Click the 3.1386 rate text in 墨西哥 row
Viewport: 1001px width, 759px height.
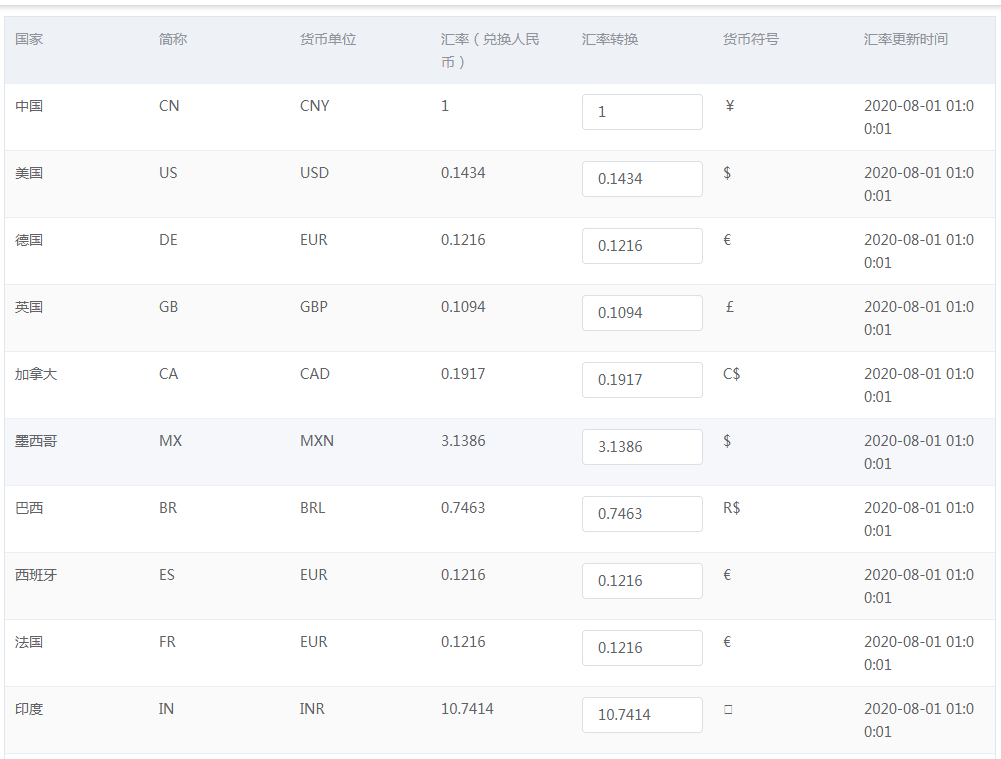click(463, 441)
